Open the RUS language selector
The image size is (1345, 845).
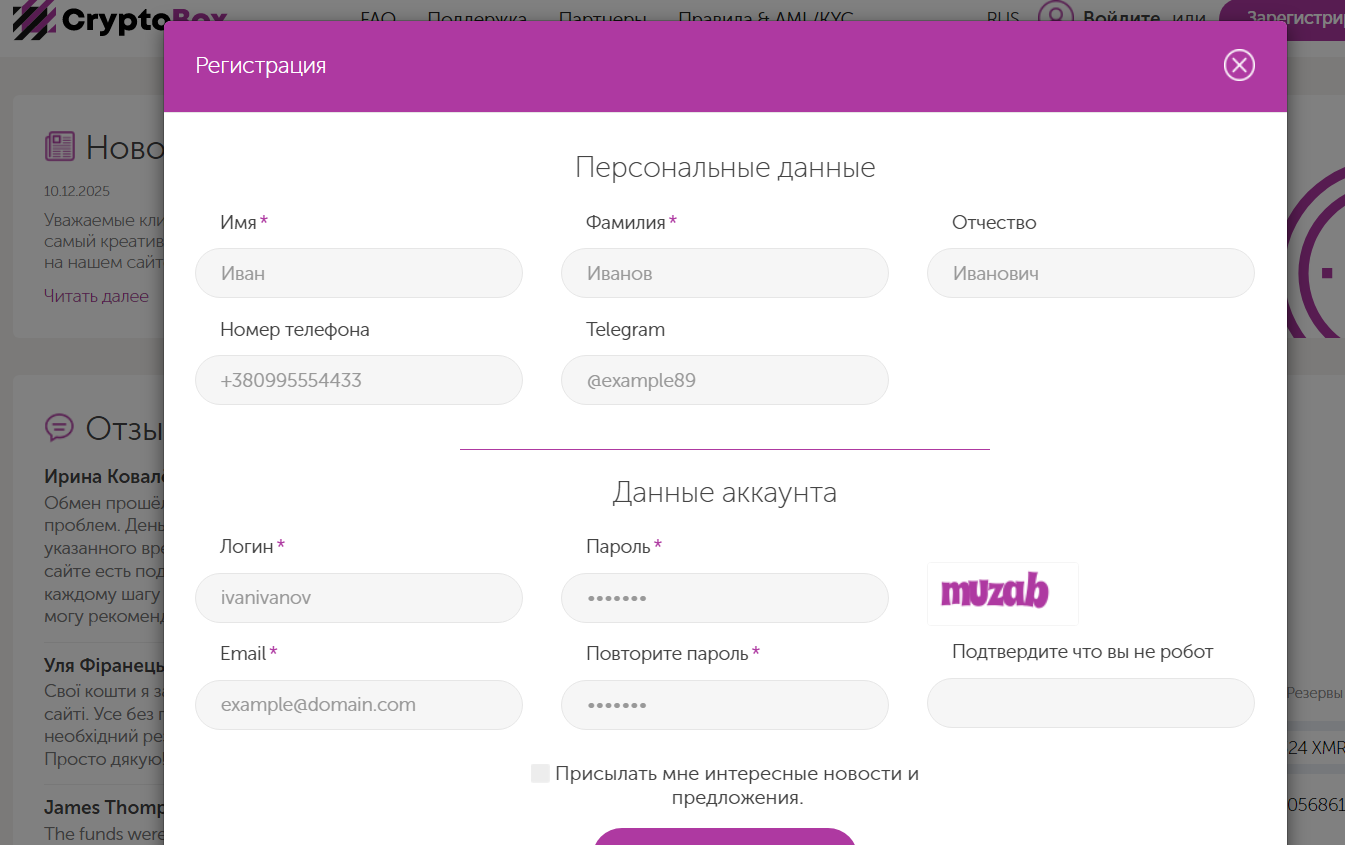point(1002,18)
